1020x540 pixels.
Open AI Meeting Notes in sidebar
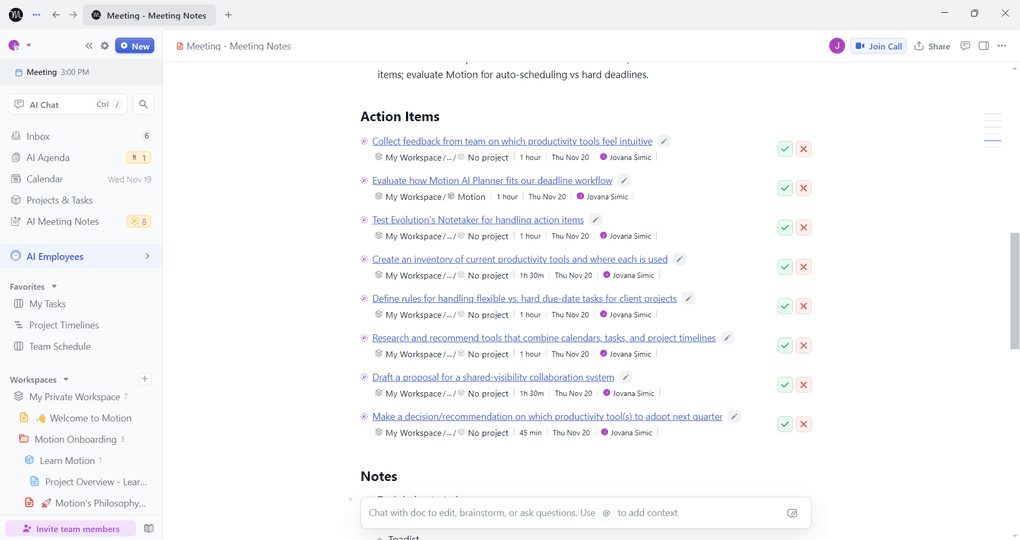pos(62,221)
